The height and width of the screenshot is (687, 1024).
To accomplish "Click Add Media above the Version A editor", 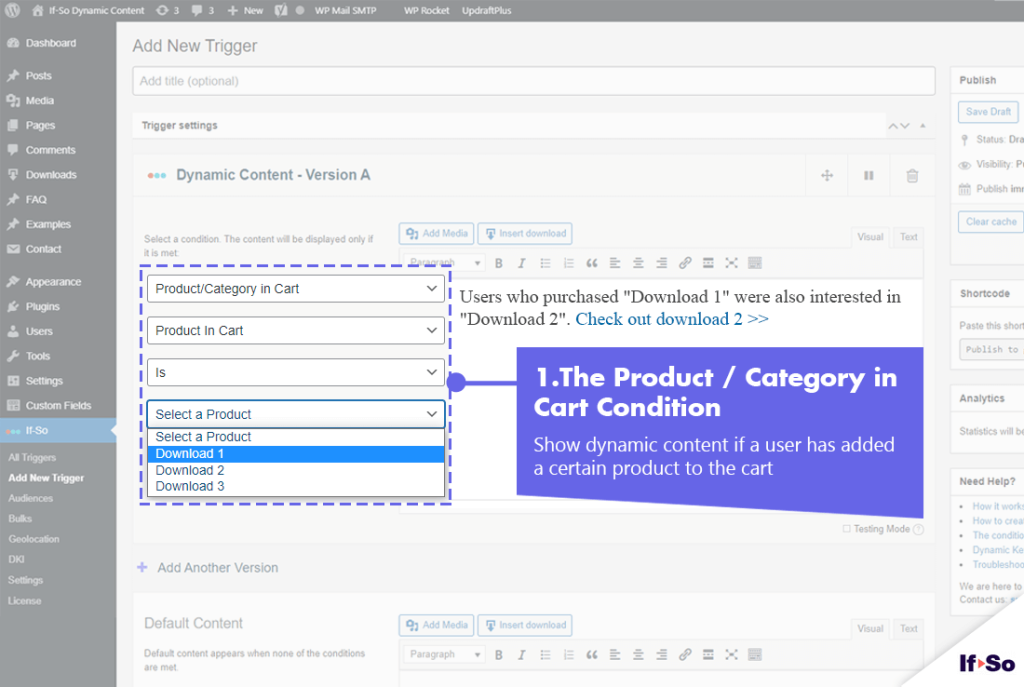I will tap(436, 234).
